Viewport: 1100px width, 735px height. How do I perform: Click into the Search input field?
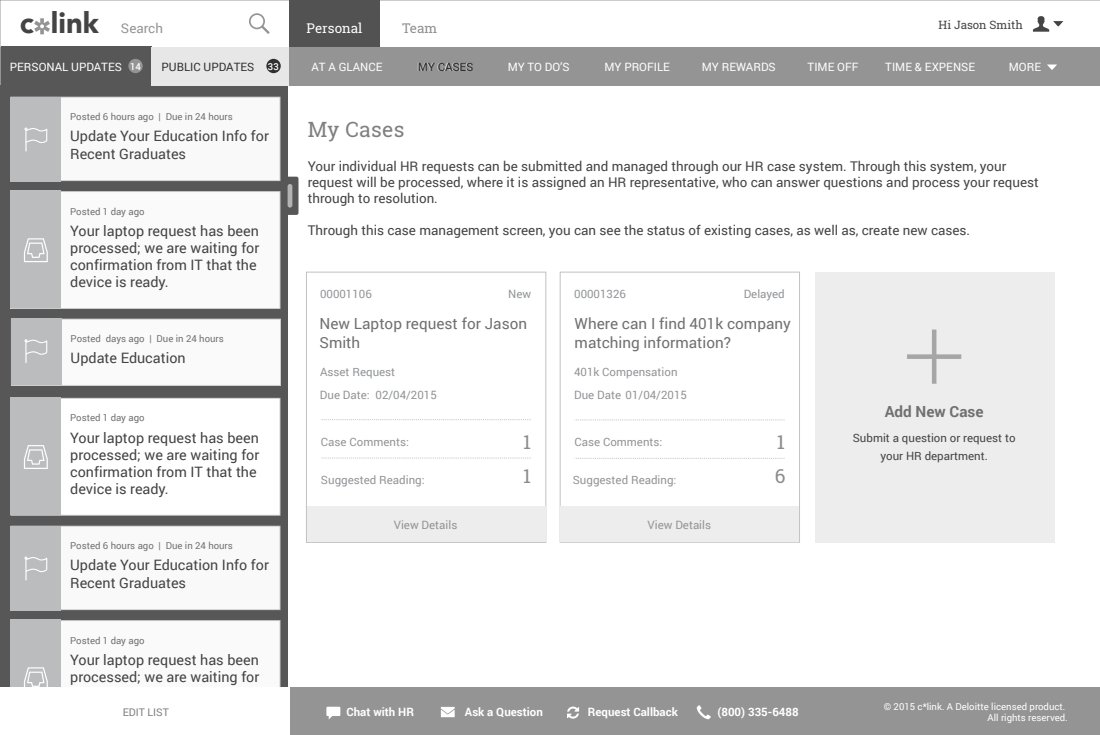180,28
